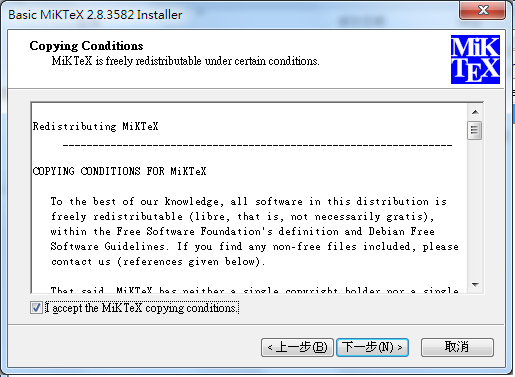
Task: Go back with the 上一步(B) button
Action: point(297,347)
